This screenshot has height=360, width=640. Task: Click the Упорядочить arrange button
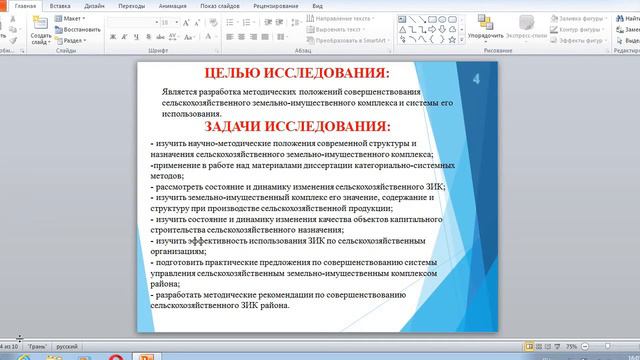(x=485, y=28)
